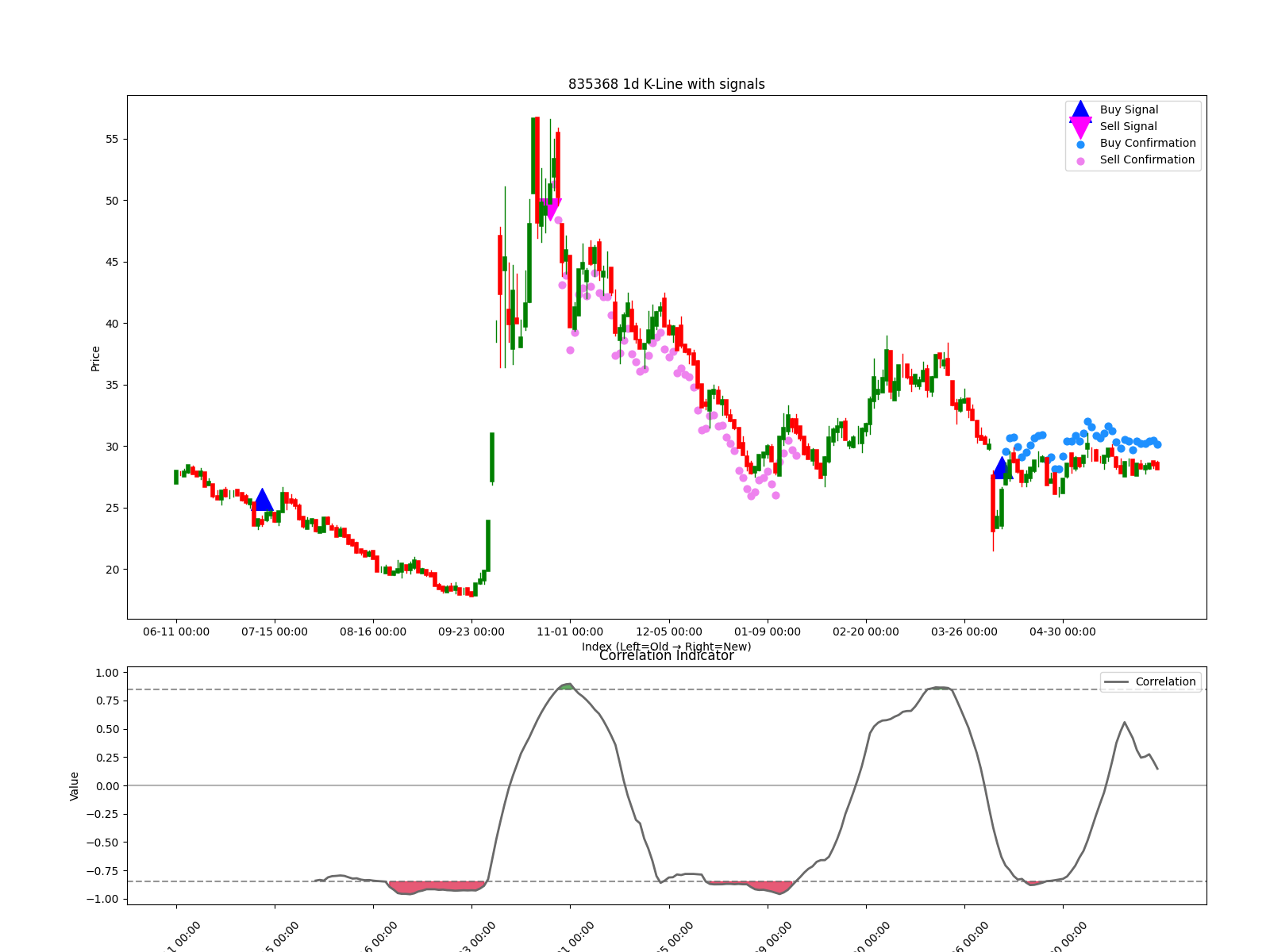
Task: Click the price axis tick '45'
Action: (112, 262)
